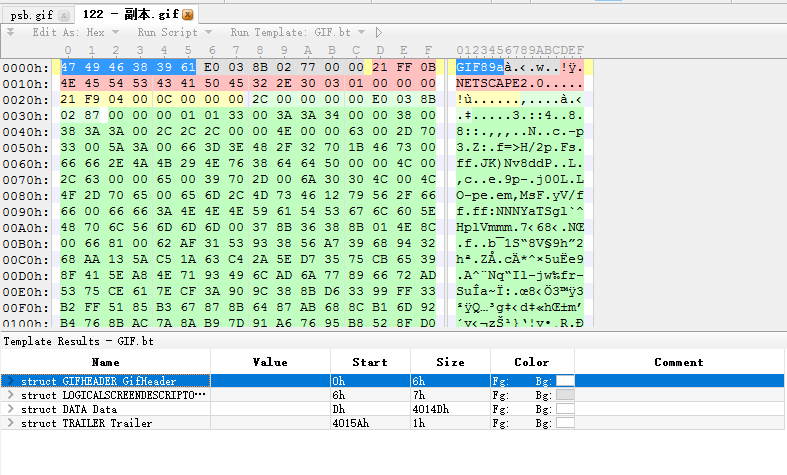Click hex byte E0 in row 0000h
The height and width of the screenshot is (475, 787).
(211, 67)
